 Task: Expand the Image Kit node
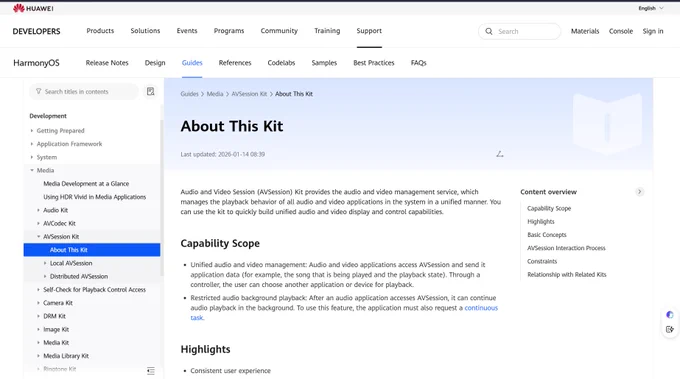pyautogui.click(x=38, y=330)
